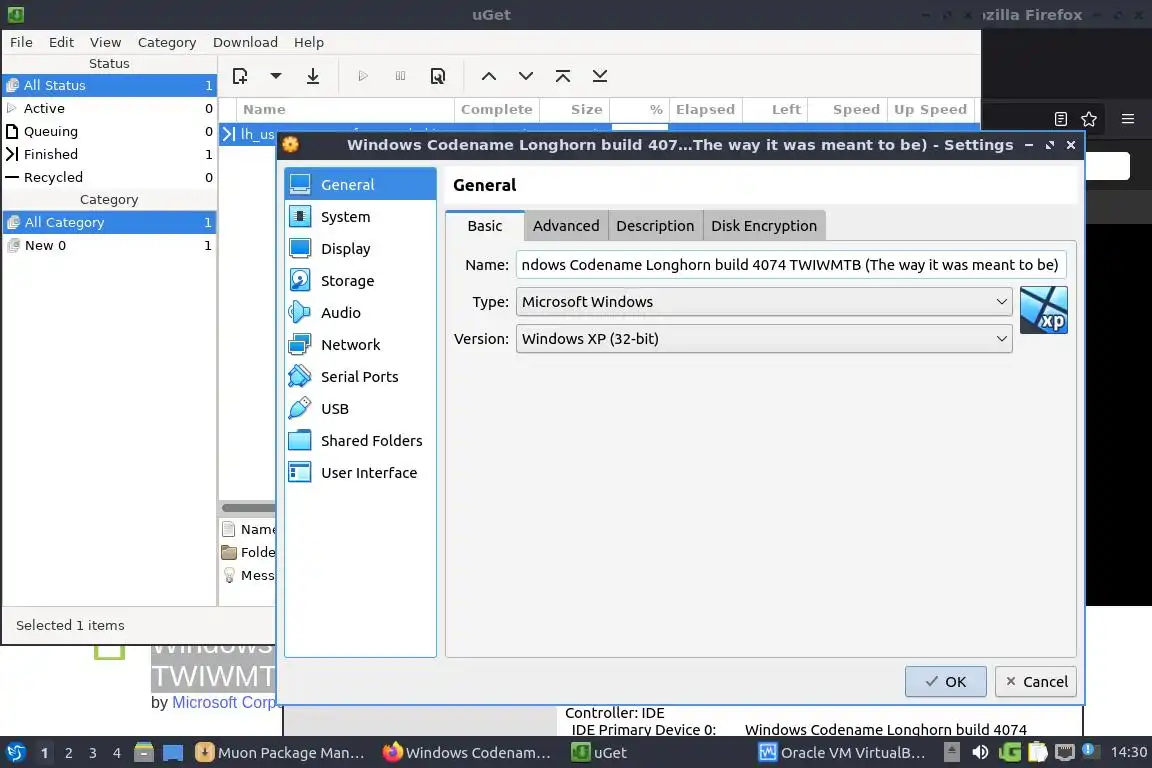Click uGet save/download toolbar icon
The image size is (1152, 768).
(x=313, y=76)
